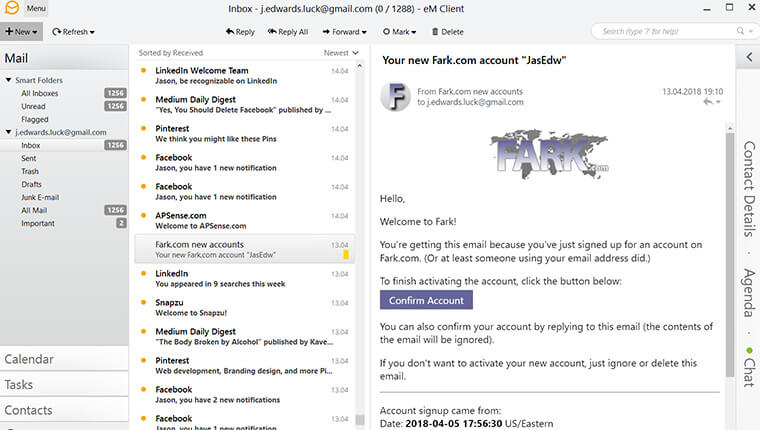Open the Forward dropdown arrow
The height and width of the screenshot is (430, 760).
(x=364, y=32)
